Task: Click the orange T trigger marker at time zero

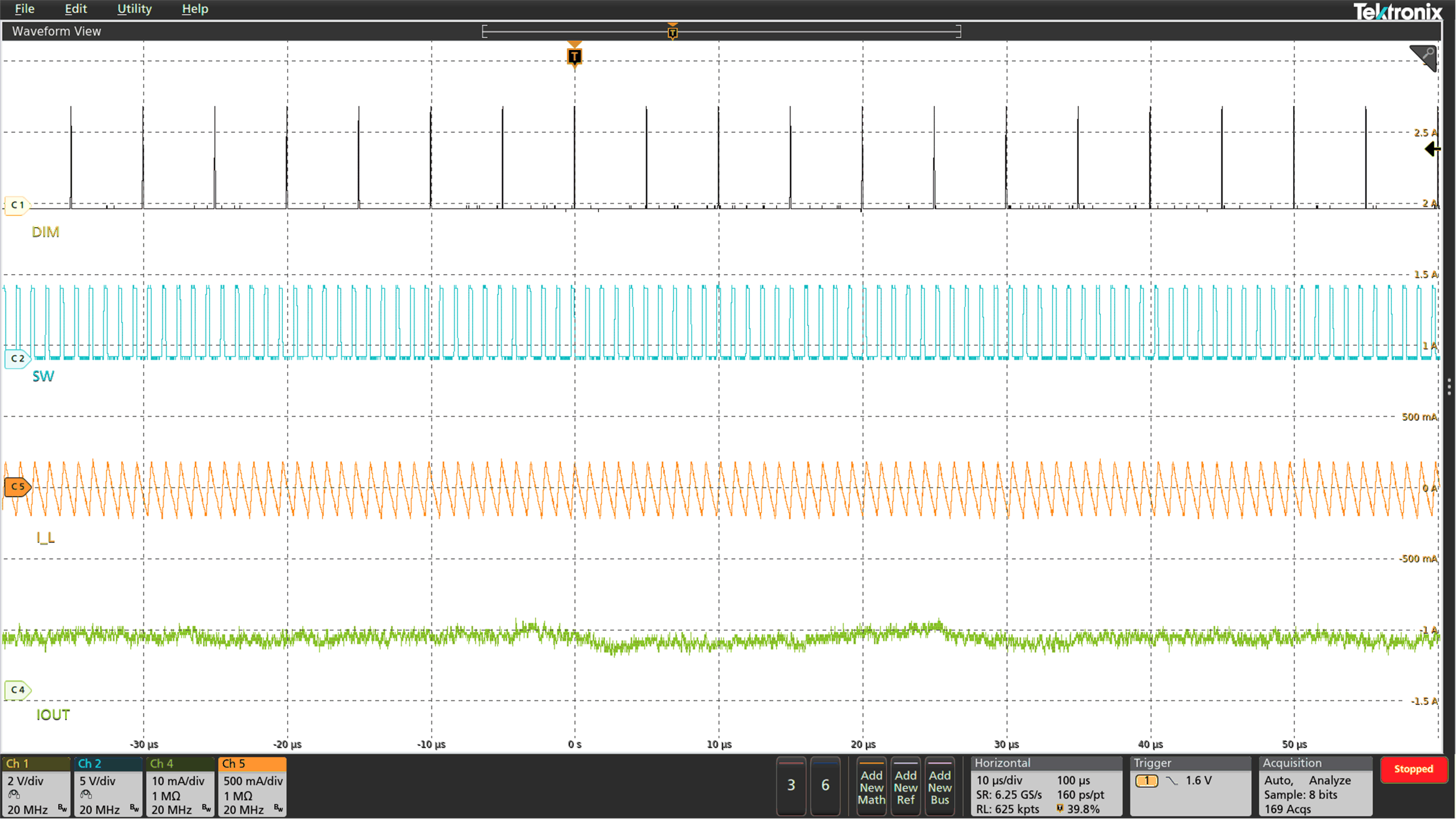Action: (575, 56)
